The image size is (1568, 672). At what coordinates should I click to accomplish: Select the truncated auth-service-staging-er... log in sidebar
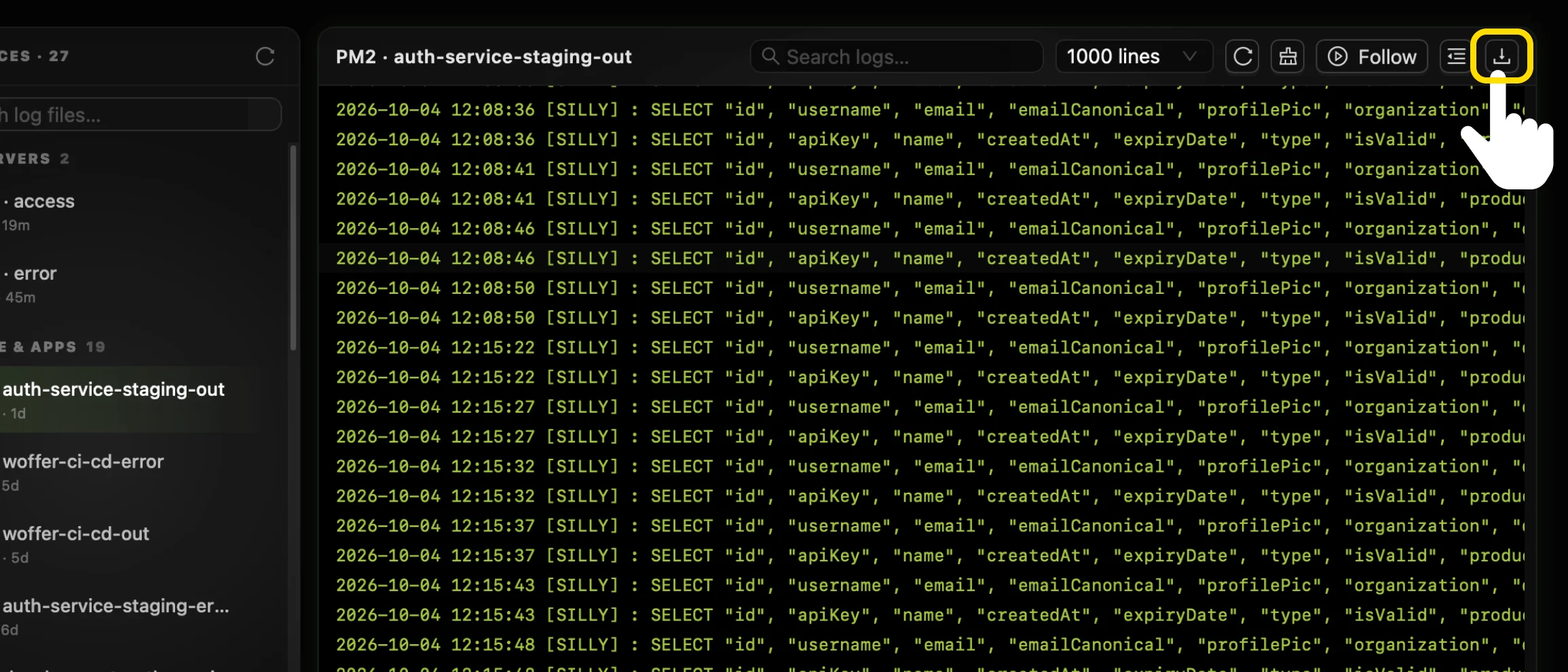click(139, 616)
